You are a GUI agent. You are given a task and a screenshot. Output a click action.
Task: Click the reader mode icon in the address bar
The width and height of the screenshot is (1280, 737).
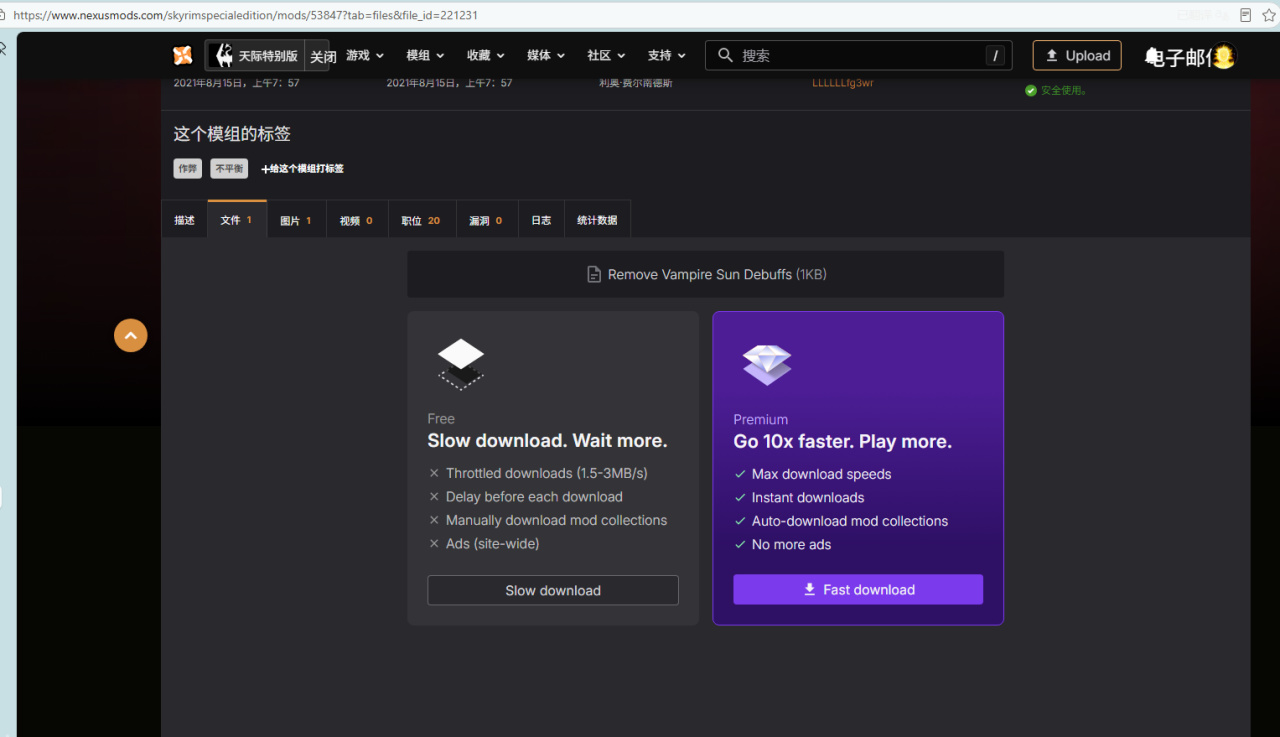pyautogui.click(x=1245, y=15)
